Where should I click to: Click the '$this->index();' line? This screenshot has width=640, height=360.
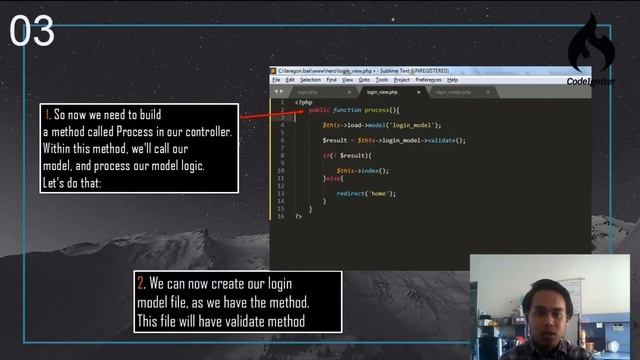(x=362, y=171)
